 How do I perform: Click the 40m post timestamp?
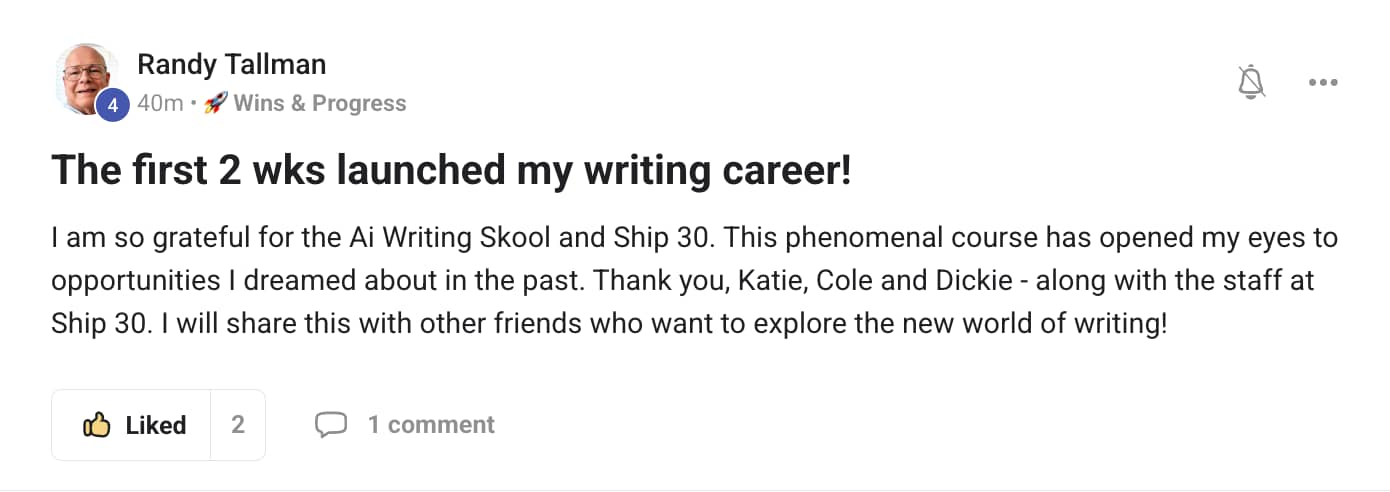click(x=159, y=103)
